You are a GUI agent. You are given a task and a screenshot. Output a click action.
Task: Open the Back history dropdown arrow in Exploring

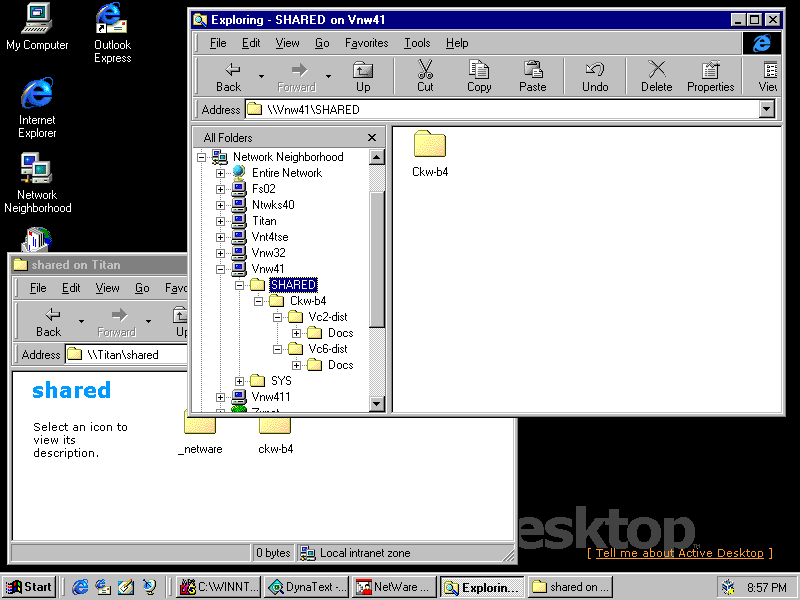tap(261, 77)
